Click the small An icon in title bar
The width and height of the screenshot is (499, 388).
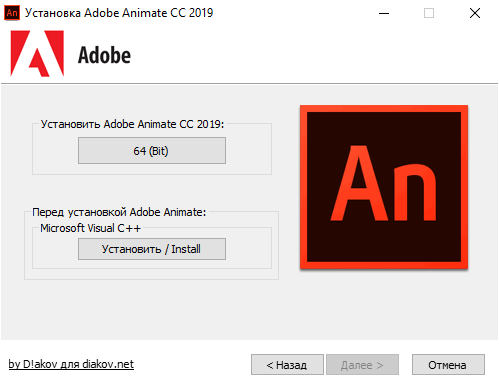click(x=12, y=13)
